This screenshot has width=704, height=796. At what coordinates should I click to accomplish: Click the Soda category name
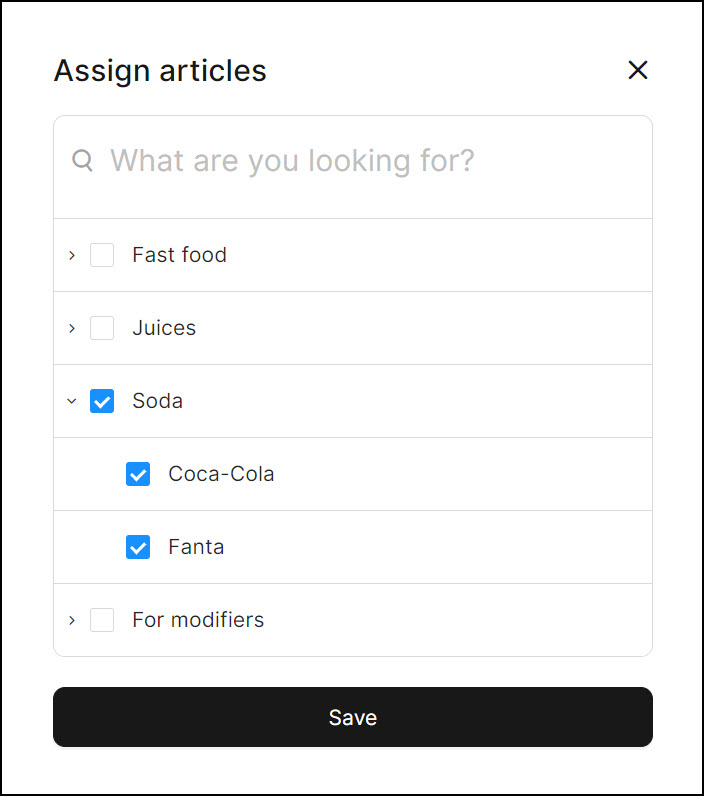157,401
